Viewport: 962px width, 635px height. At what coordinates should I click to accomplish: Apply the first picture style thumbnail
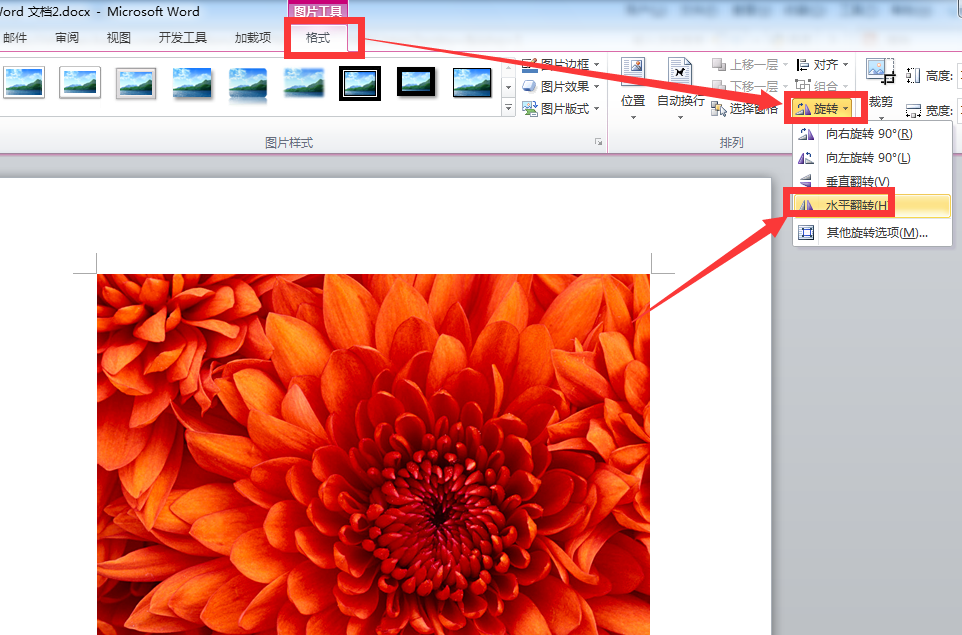pos(24,83)
